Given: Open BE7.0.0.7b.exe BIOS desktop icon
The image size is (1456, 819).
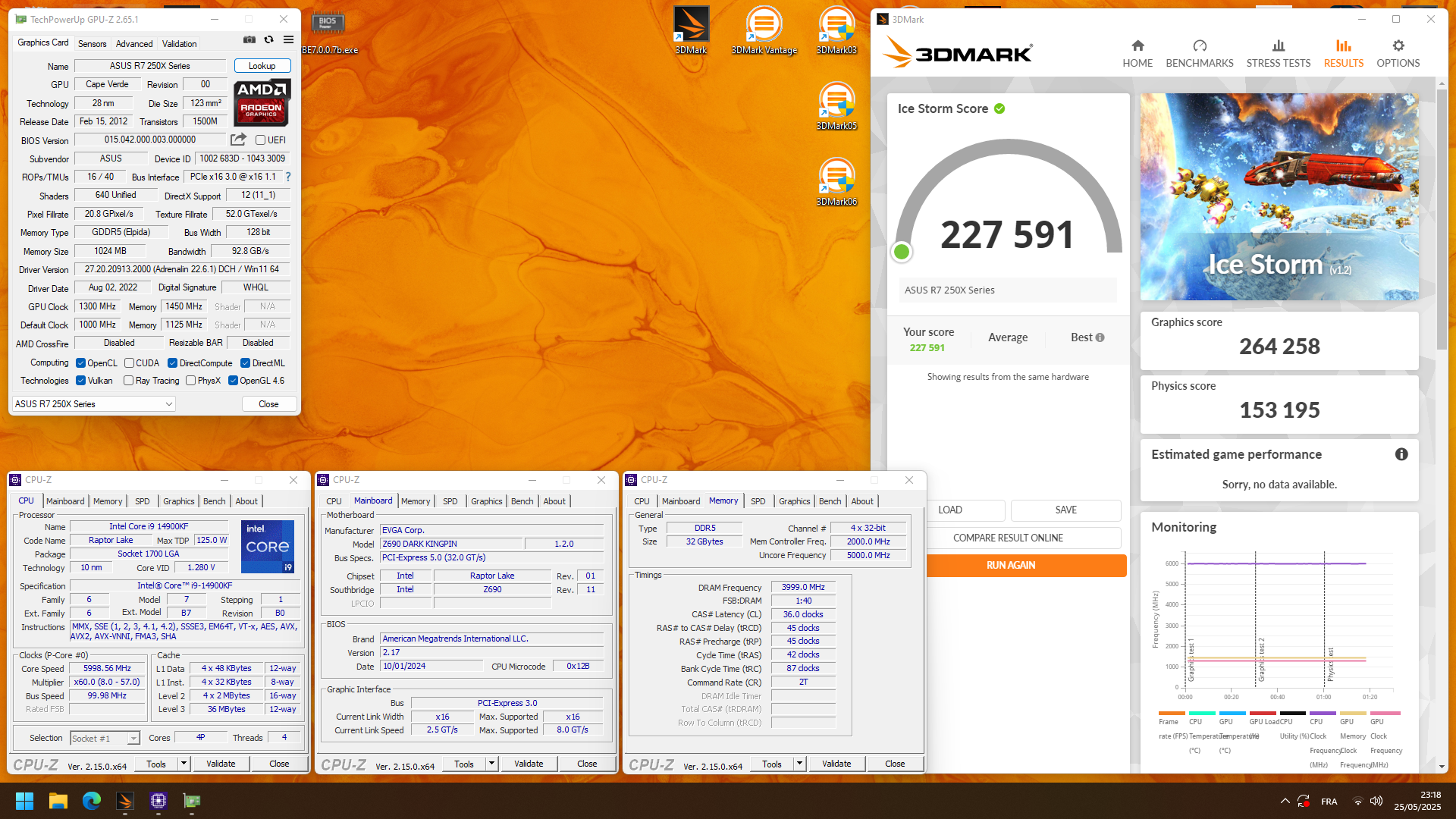Looking at the screenshot, I should (x=328, y=32).
